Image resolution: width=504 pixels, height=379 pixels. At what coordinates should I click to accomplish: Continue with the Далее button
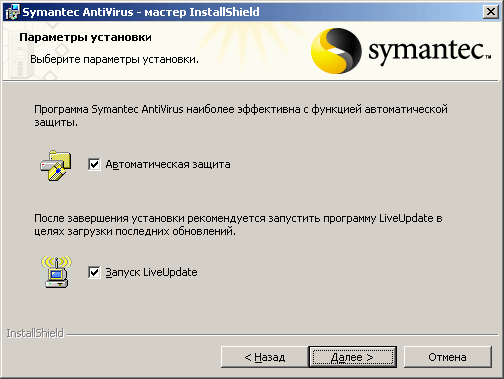pos(352,357)
